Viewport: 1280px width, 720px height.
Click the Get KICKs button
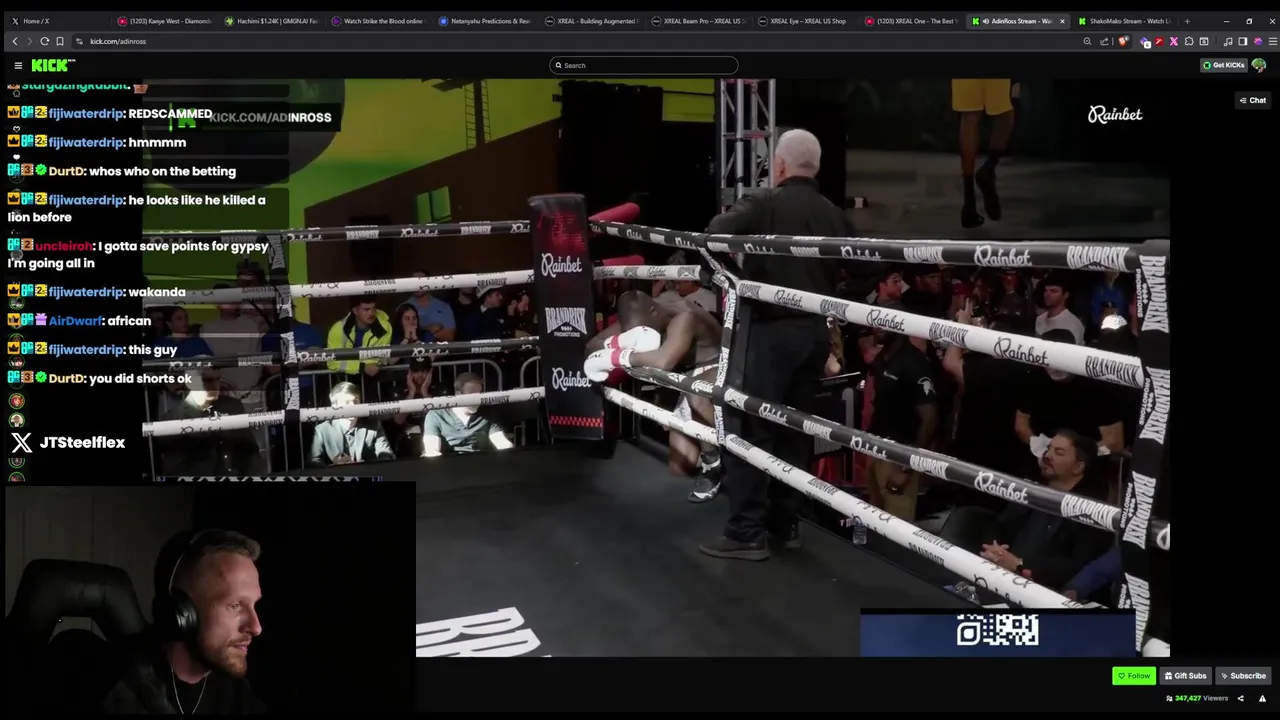coord(1224,65)
